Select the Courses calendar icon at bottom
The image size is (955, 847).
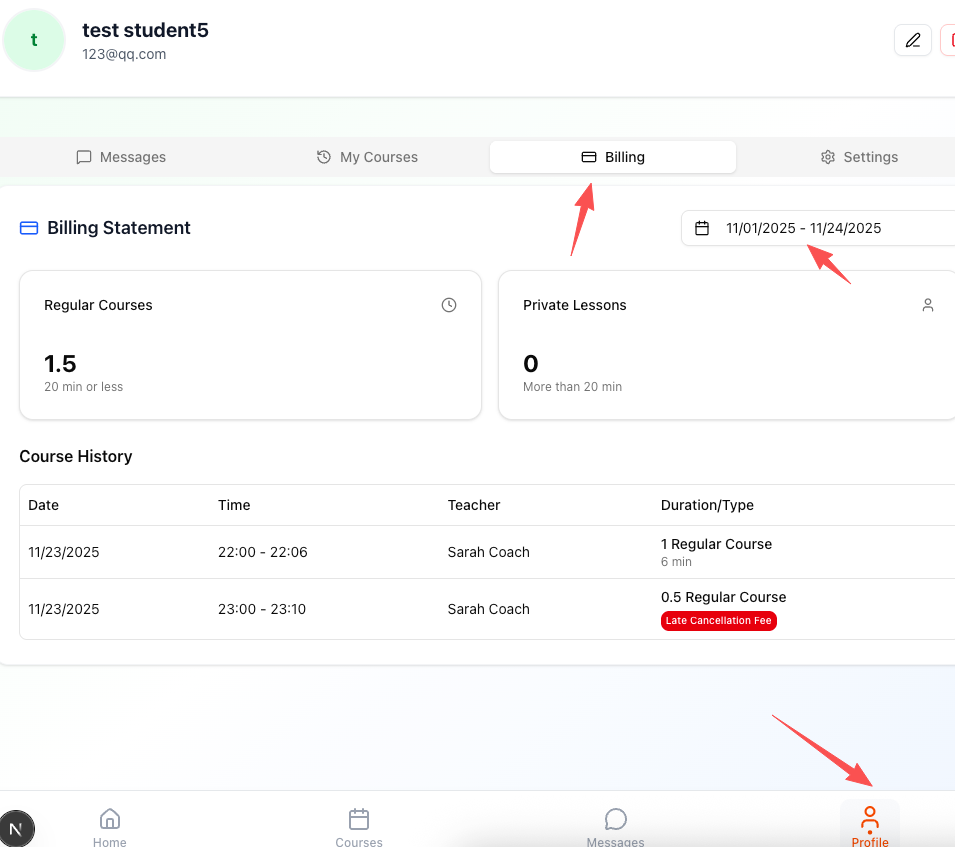pos(359,818)
